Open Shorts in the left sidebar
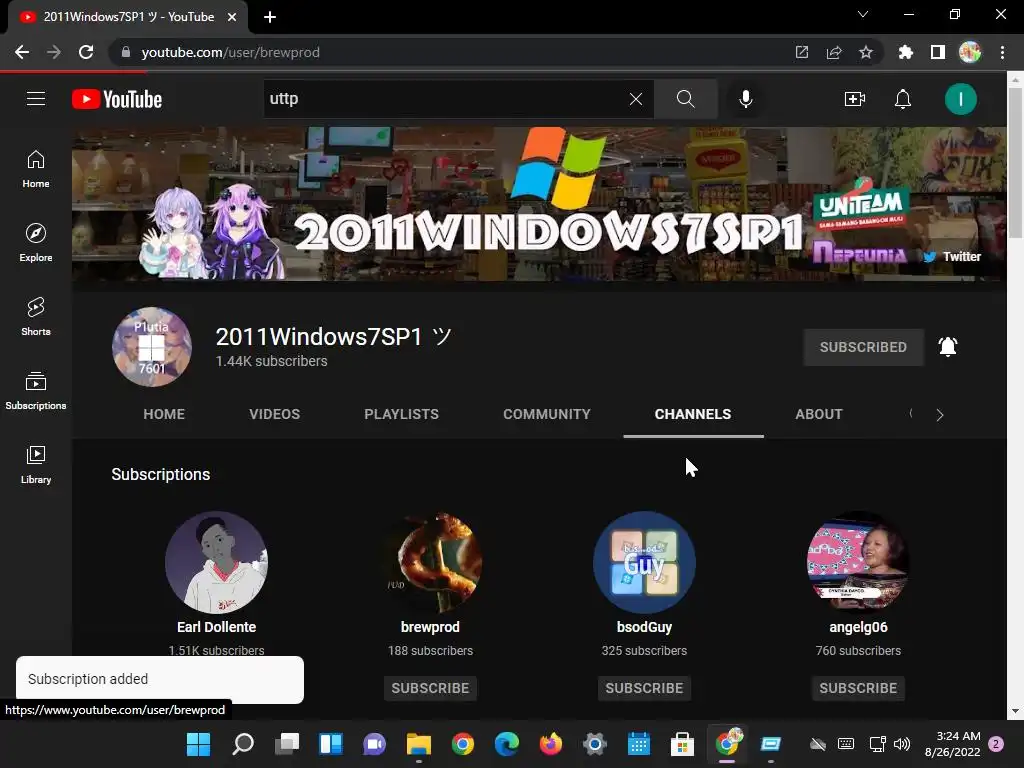 (x=36, y=317)
